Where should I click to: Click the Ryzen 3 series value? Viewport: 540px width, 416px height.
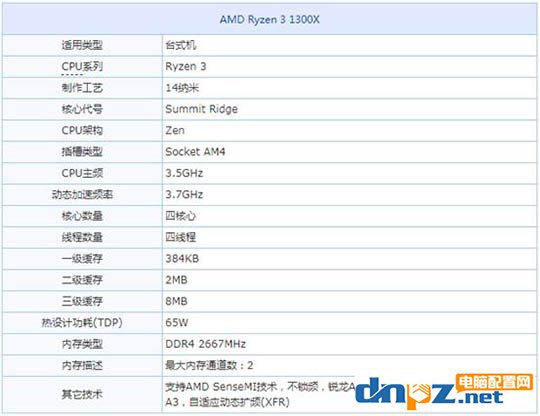(186, 66)
